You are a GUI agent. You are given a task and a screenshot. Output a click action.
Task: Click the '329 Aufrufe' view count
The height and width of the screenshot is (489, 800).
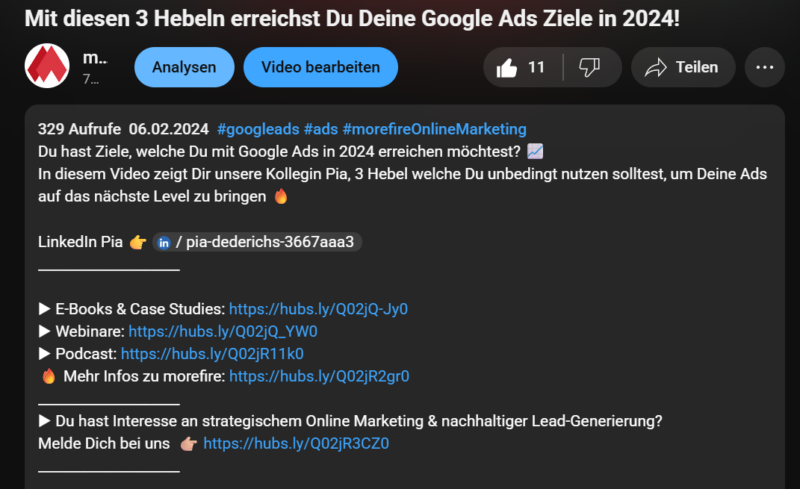(79, 129)
